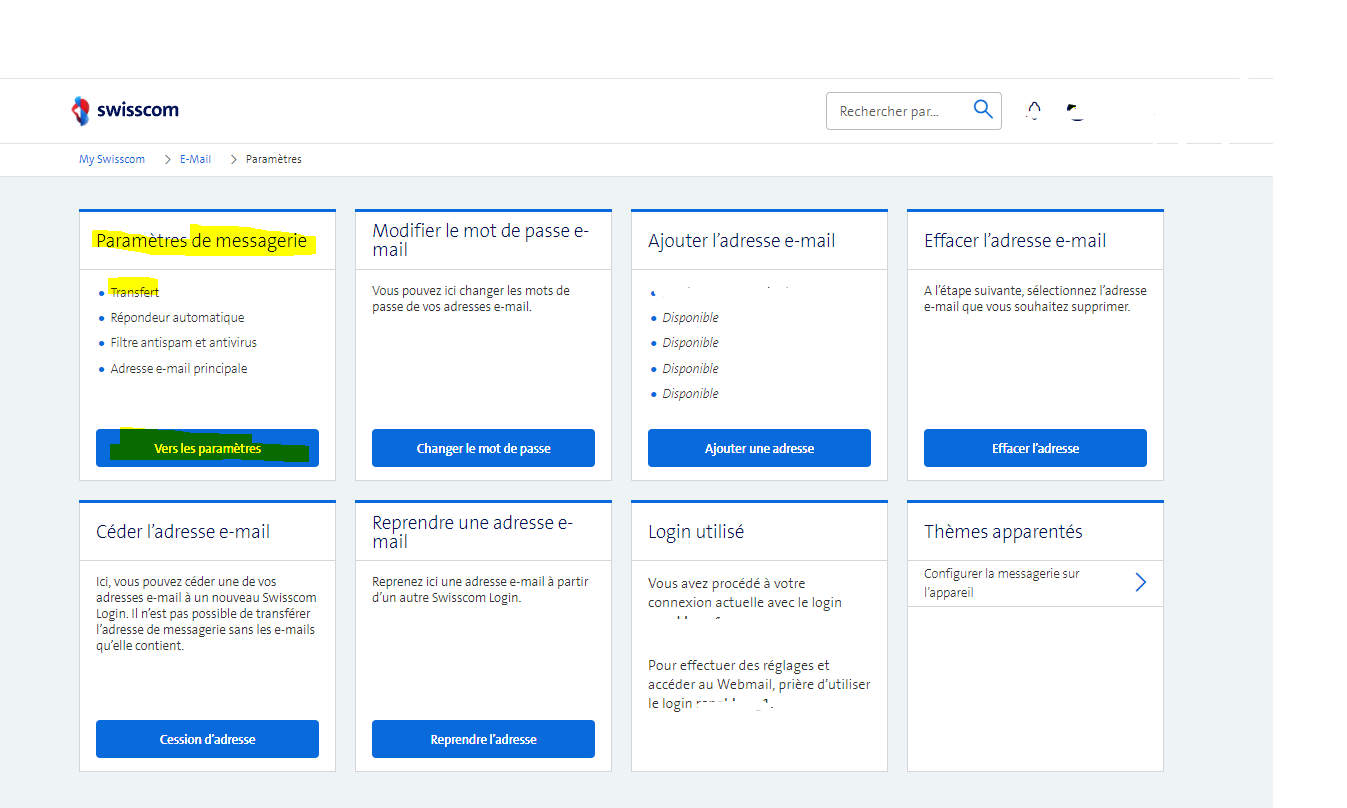The width and height of the screenshot is (1347, 808).
Task: Open the notifications bell
Action: pos(1034,111)
